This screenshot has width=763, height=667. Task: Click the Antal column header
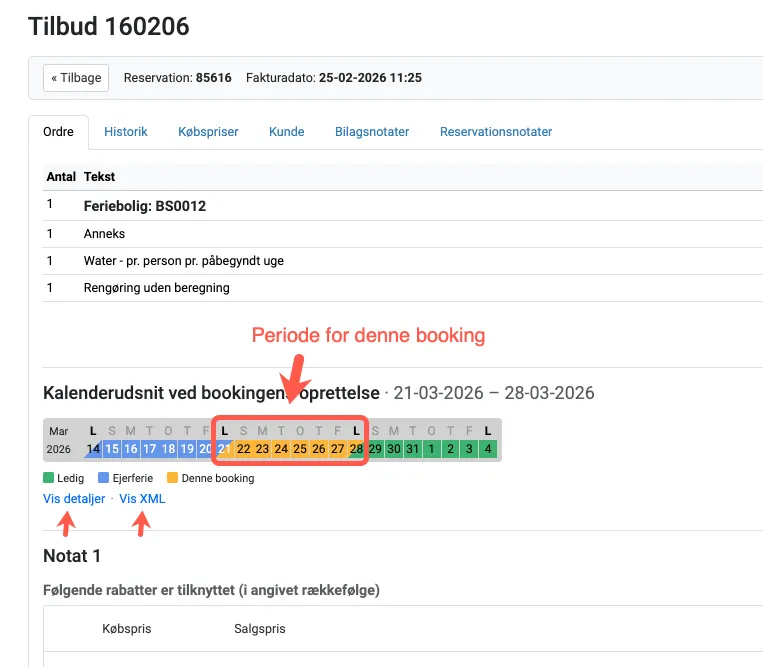[61, 177]
